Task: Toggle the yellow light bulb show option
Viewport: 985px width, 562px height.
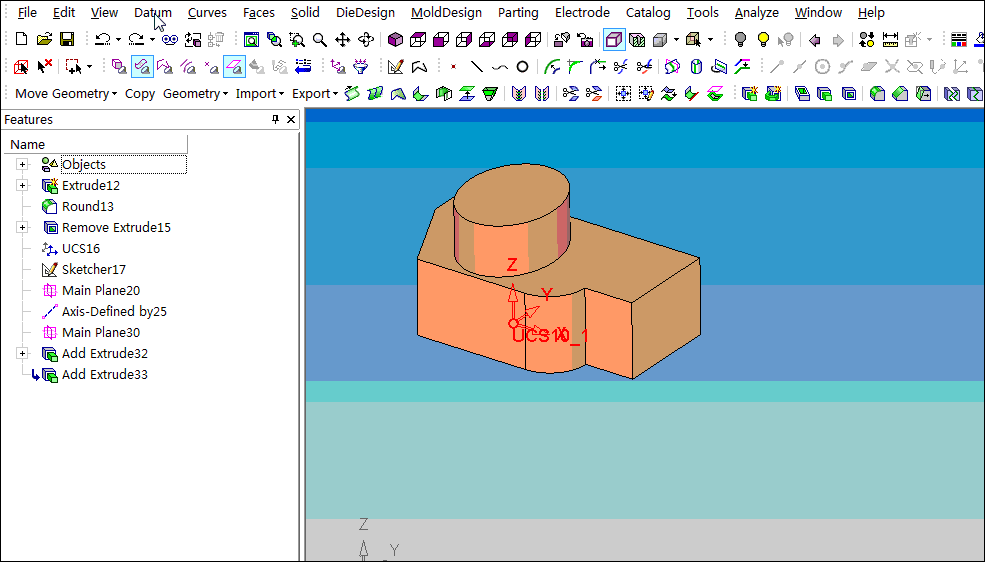Action: [764, 40]
